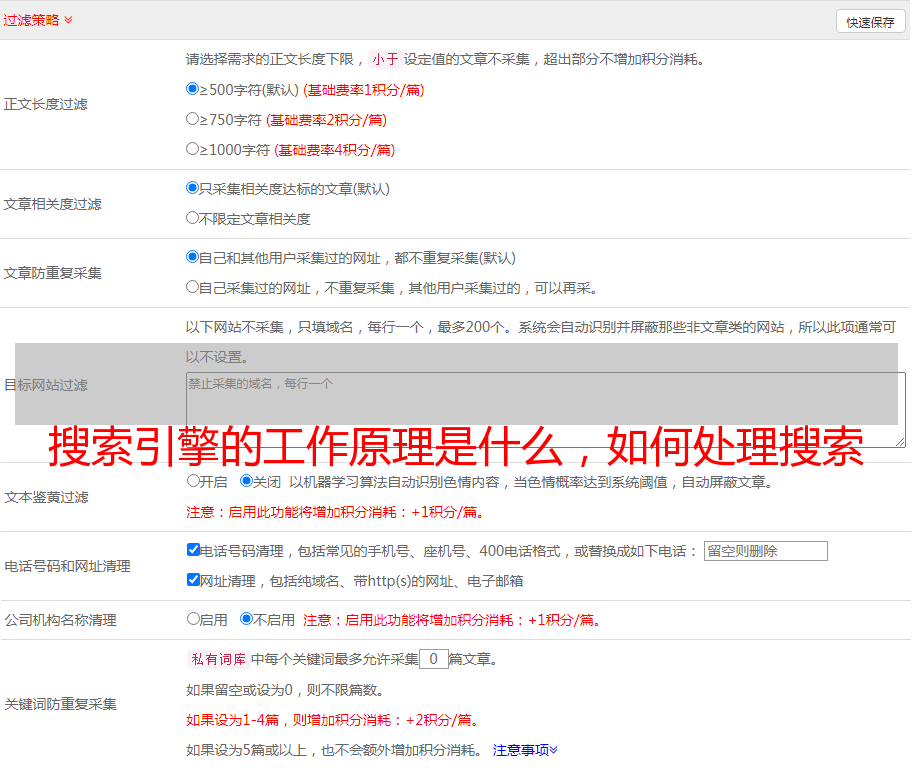Select 只采集相关度达标的文章 radio option
Image resolution: width=912 pixels, height=768 pixels.
[193, 188]
